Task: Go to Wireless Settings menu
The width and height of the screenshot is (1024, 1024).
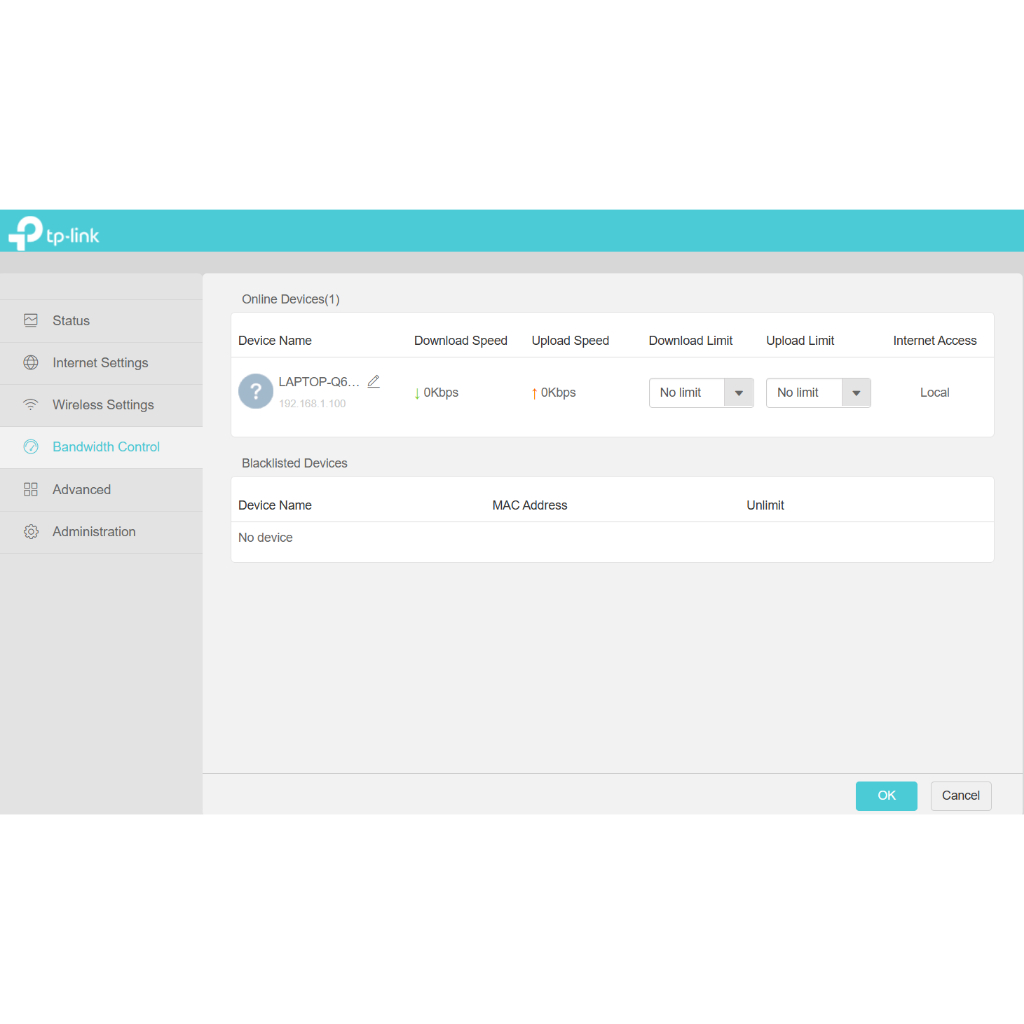Action: coord(103,405)
